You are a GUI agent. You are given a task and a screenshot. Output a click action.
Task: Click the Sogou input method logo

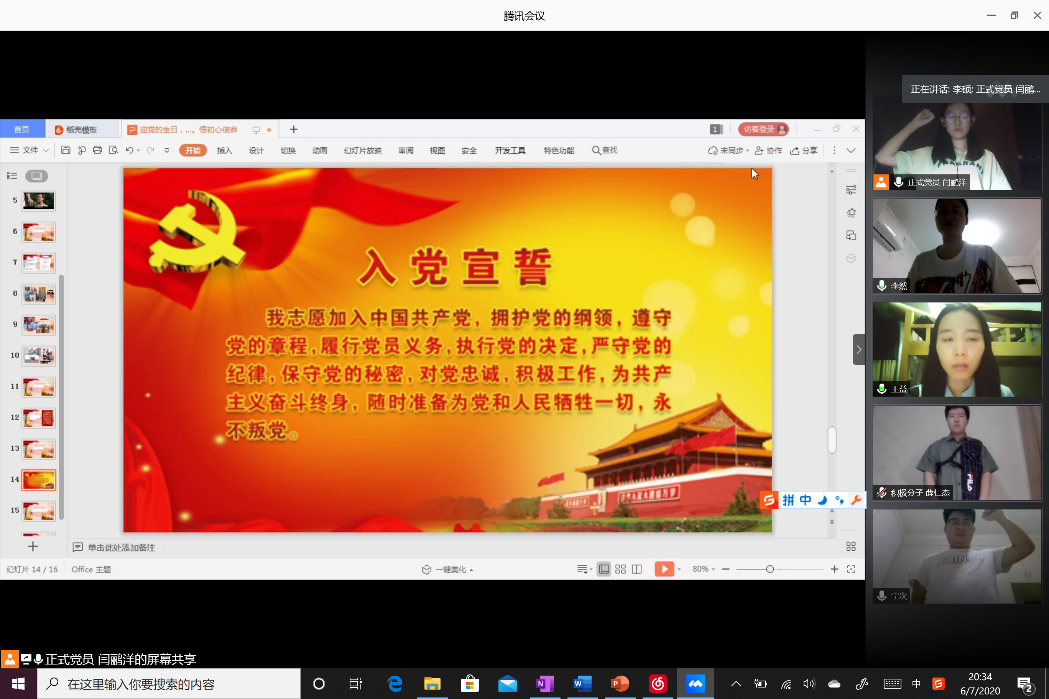(769, 500)
